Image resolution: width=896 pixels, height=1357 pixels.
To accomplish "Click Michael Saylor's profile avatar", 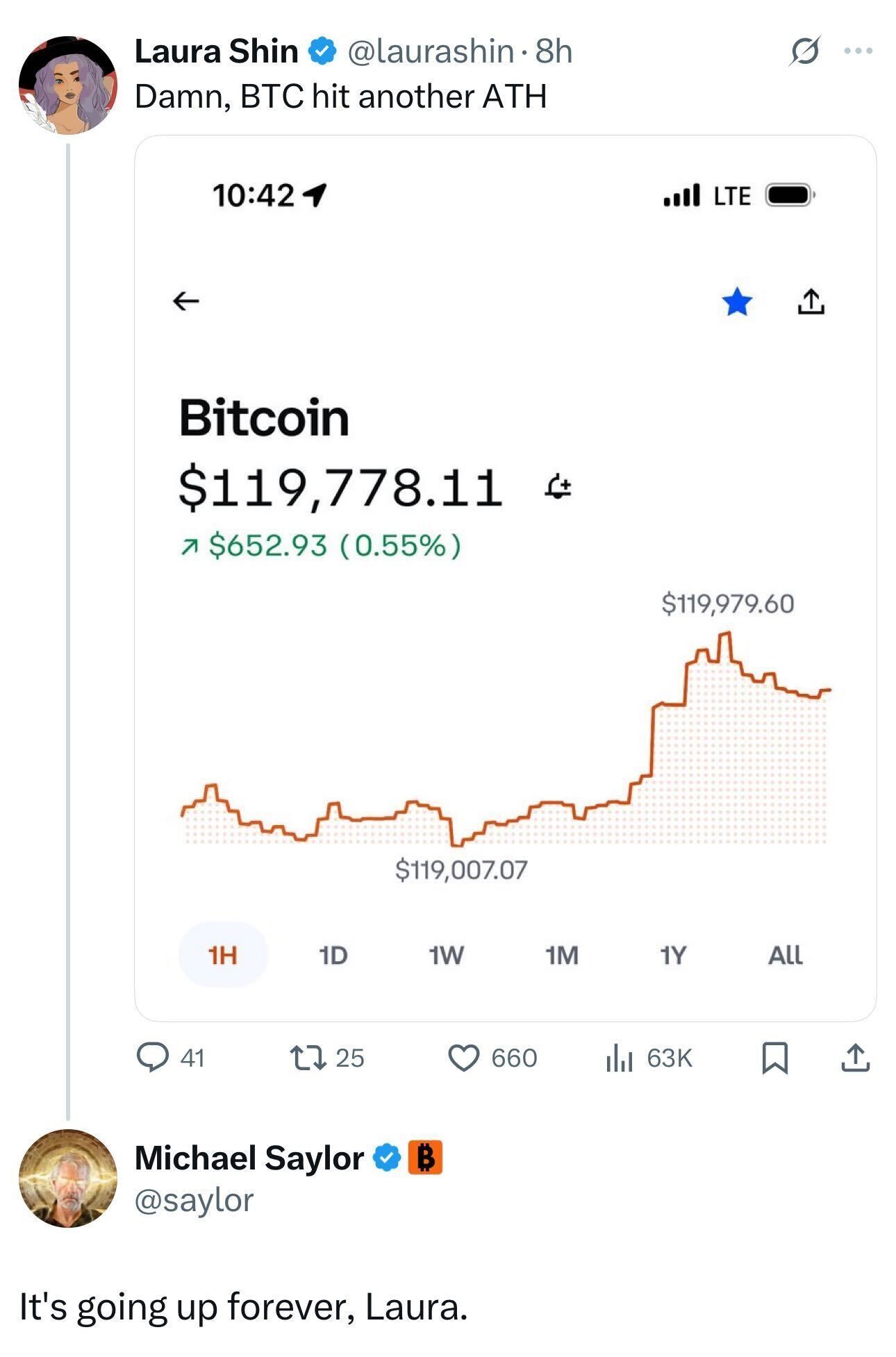I will 68,1178.
